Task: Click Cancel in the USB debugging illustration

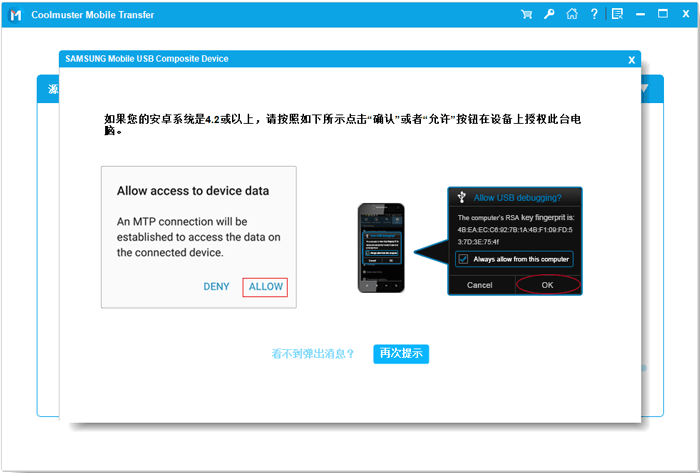Action: pyautogui.click(x=479, y=285)
